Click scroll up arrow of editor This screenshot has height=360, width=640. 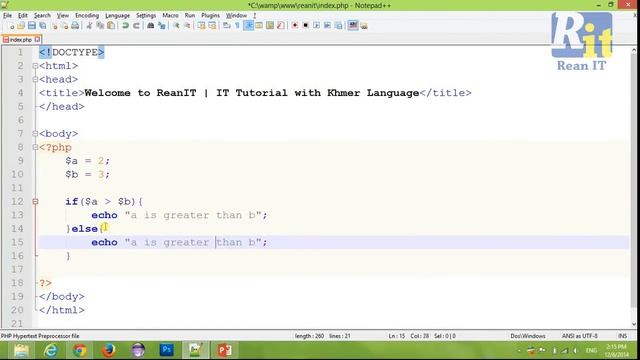[633, 50]
